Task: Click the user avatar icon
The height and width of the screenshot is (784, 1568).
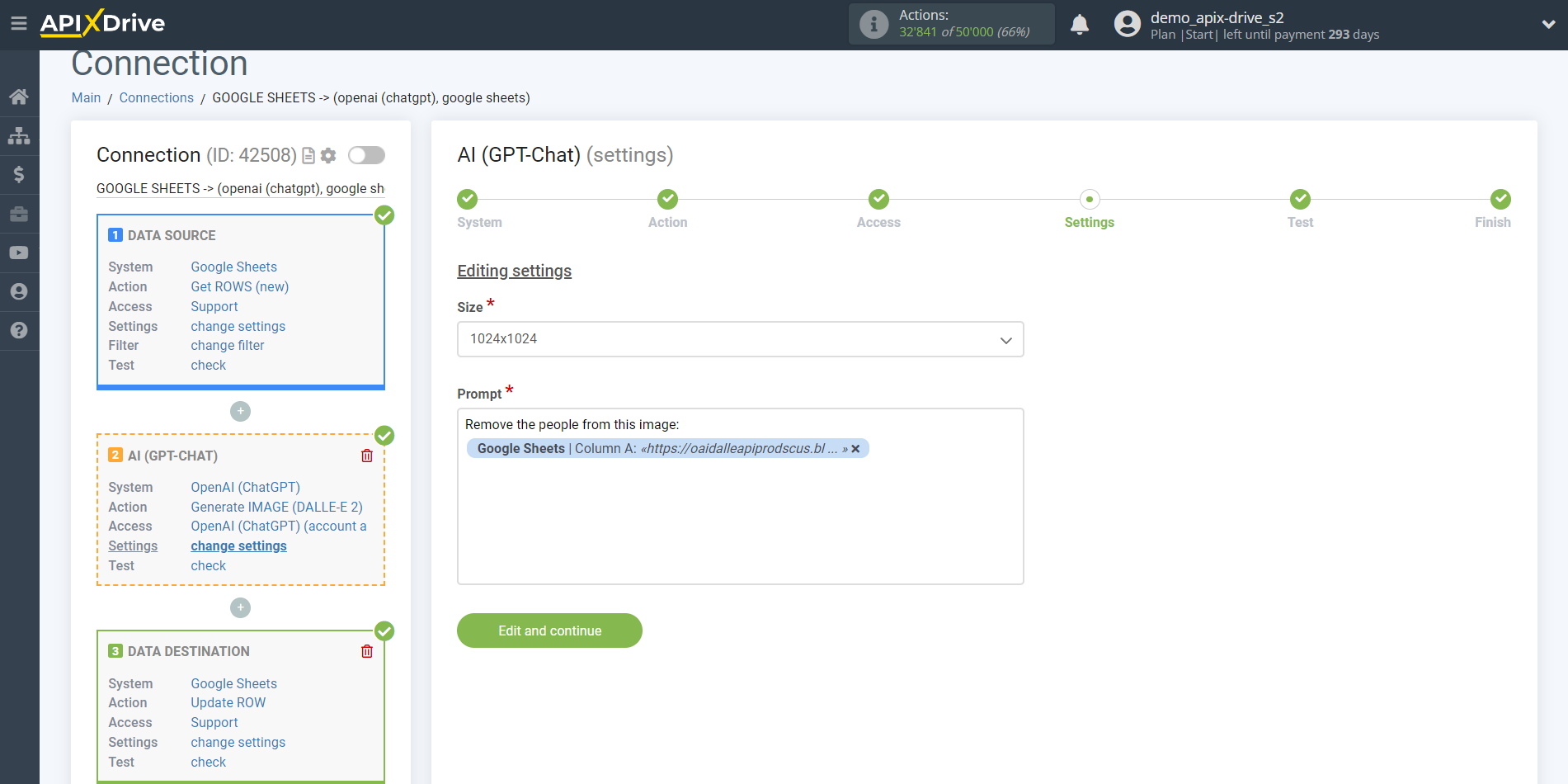Action: pos(1127,24)
